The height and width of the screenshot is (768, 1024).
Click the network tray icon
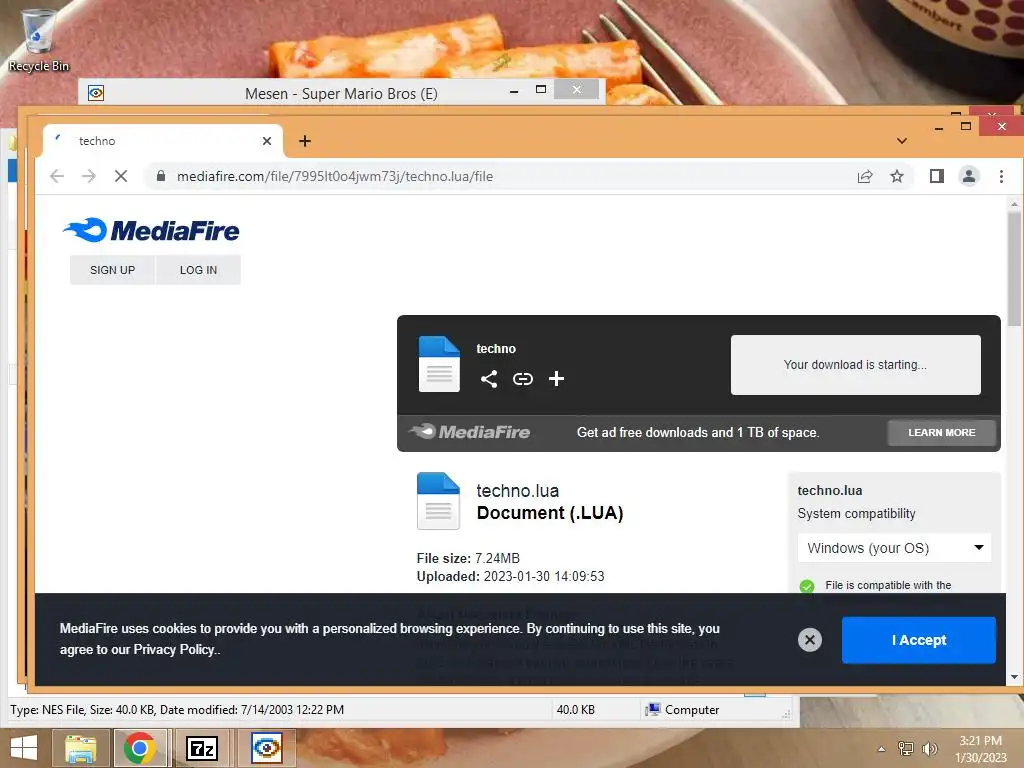pyautogui.click(x=906, y=749)
